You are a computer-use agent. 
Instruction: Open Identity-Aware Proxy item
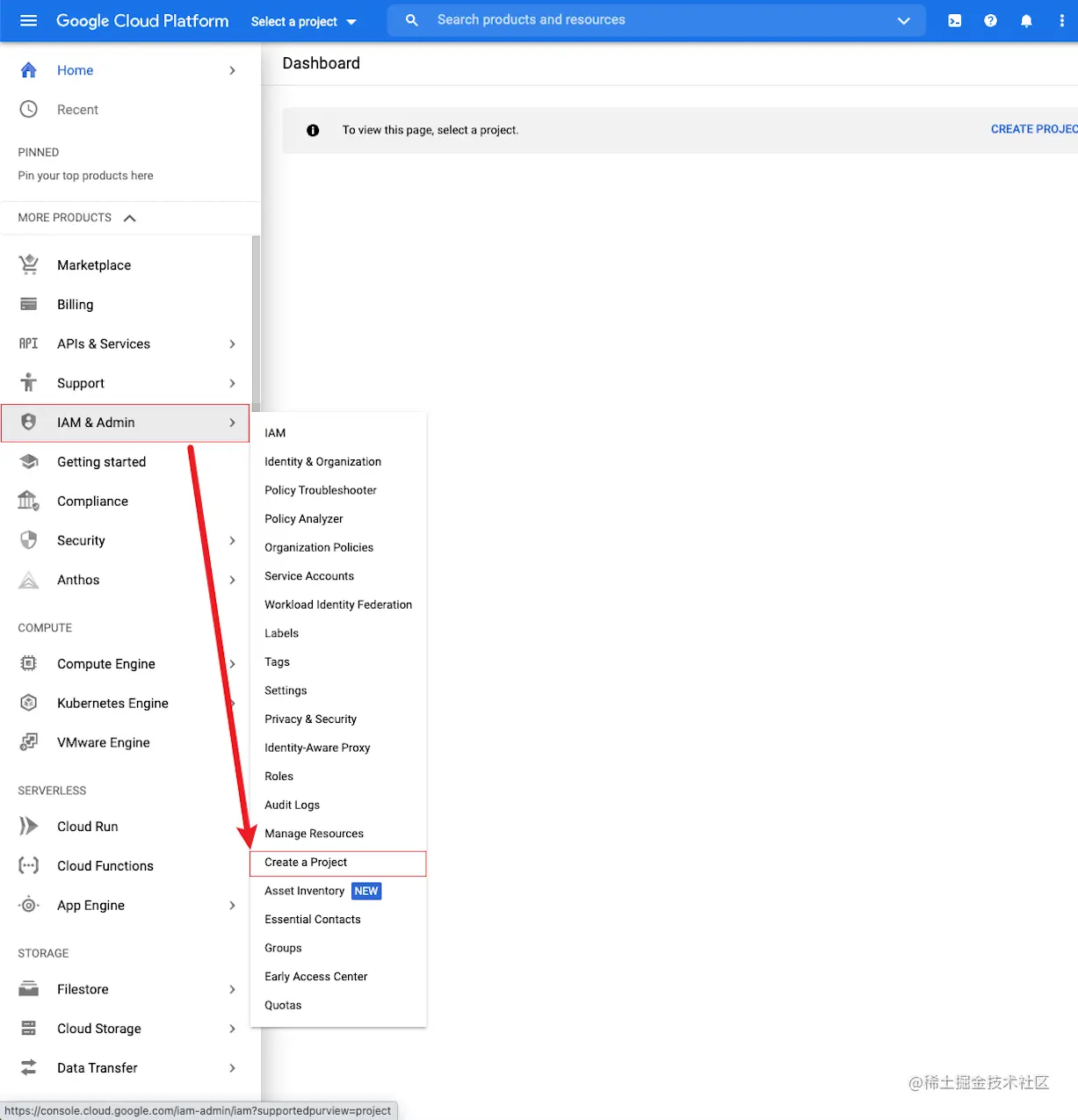tap(338, 748)
